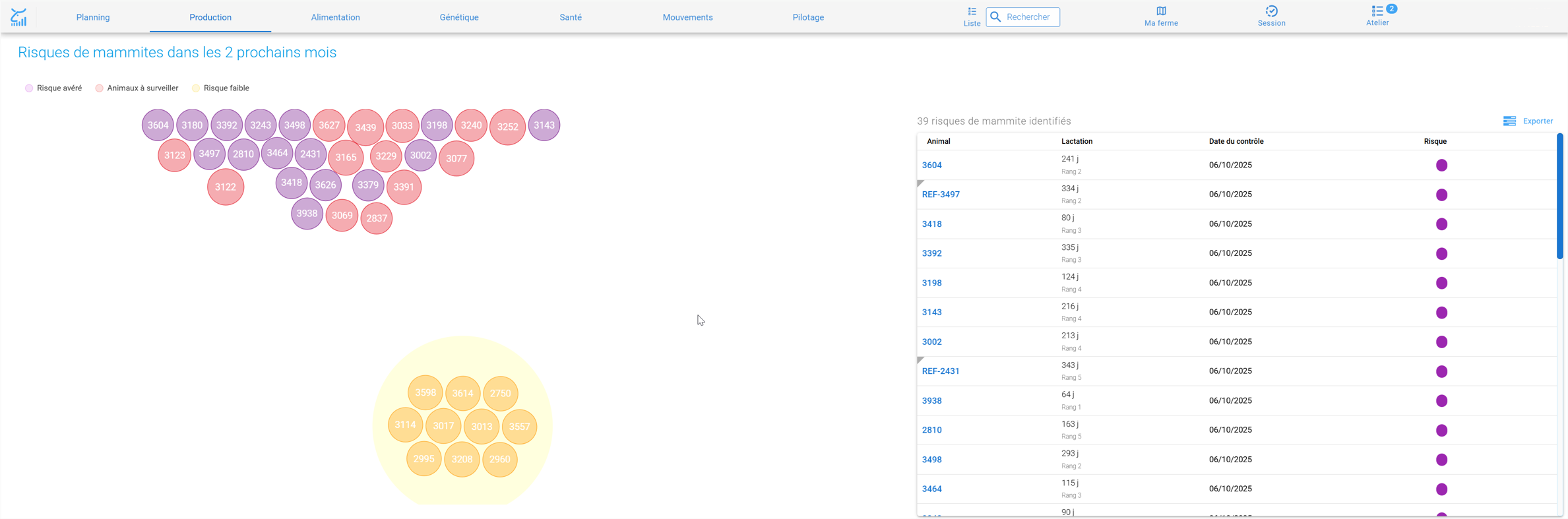Select pink bubble 3439 in the chart
Image resolution: width=1568 pixels, height=519 pixels.
[365, 127]
